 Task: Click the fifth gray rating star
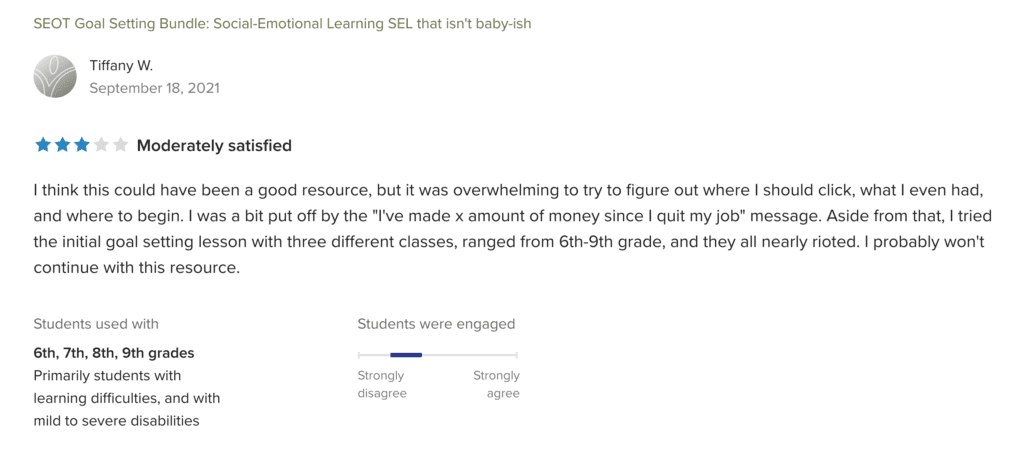(120, 145)
